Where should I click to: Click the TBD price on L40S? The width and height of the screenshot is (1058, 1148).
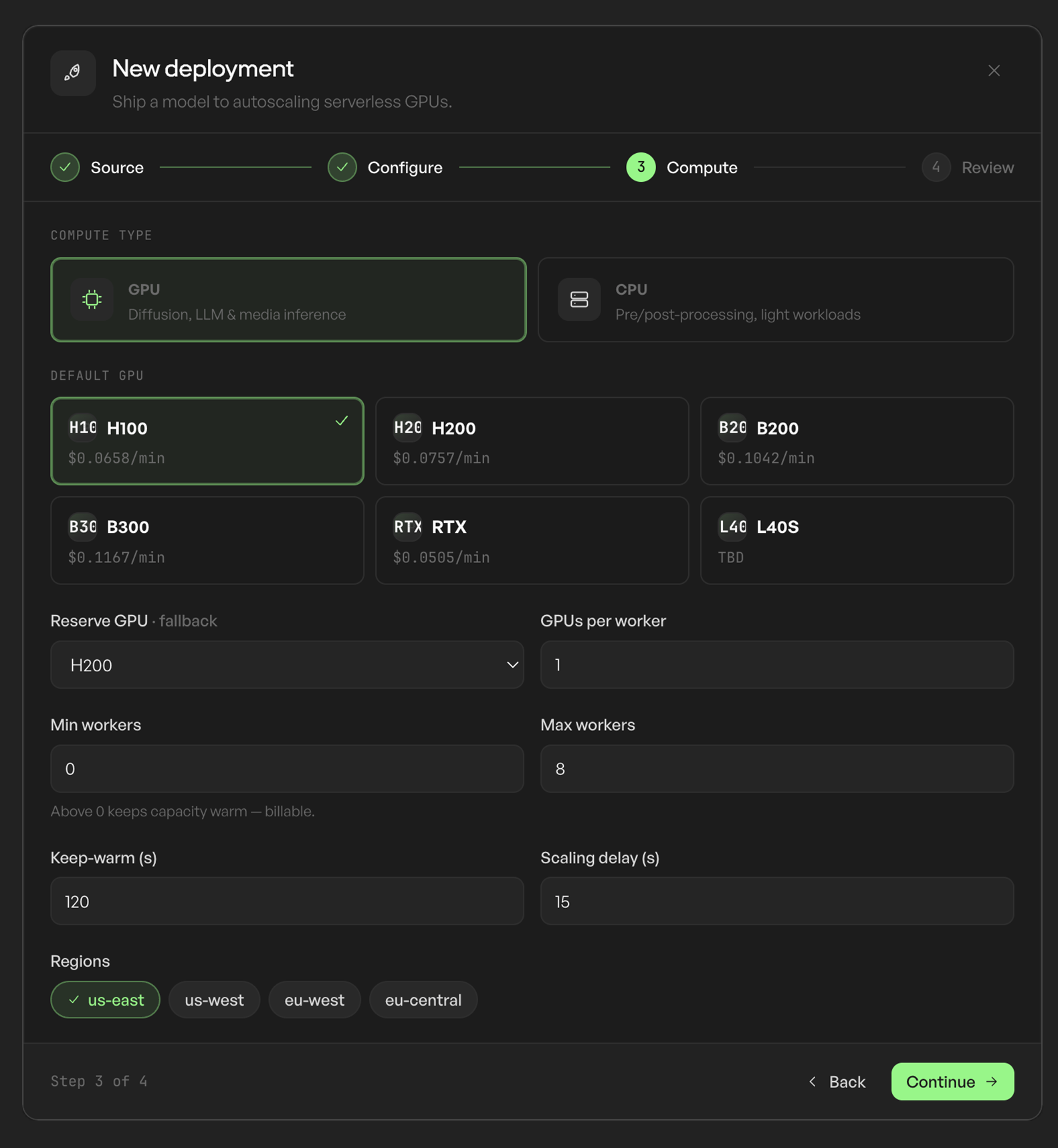coord(731,557)
